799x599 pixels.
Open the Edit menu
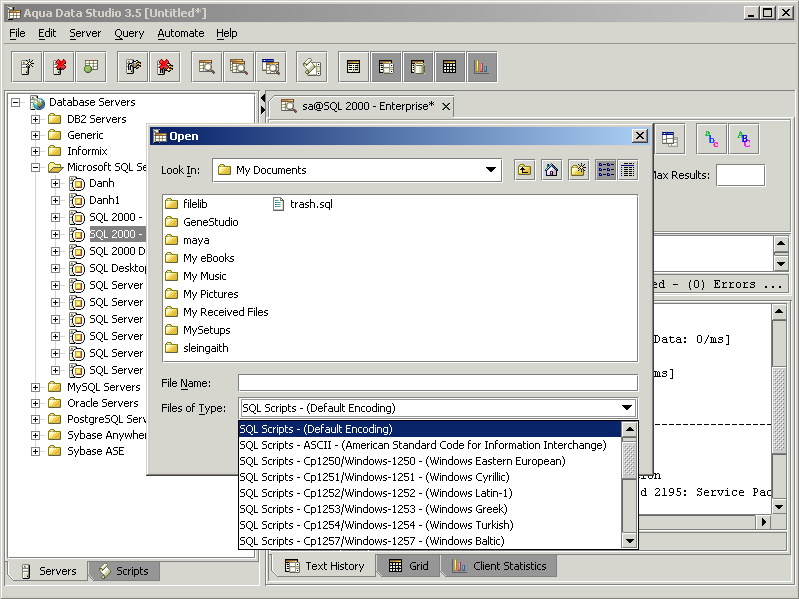(x=47, y=33)
